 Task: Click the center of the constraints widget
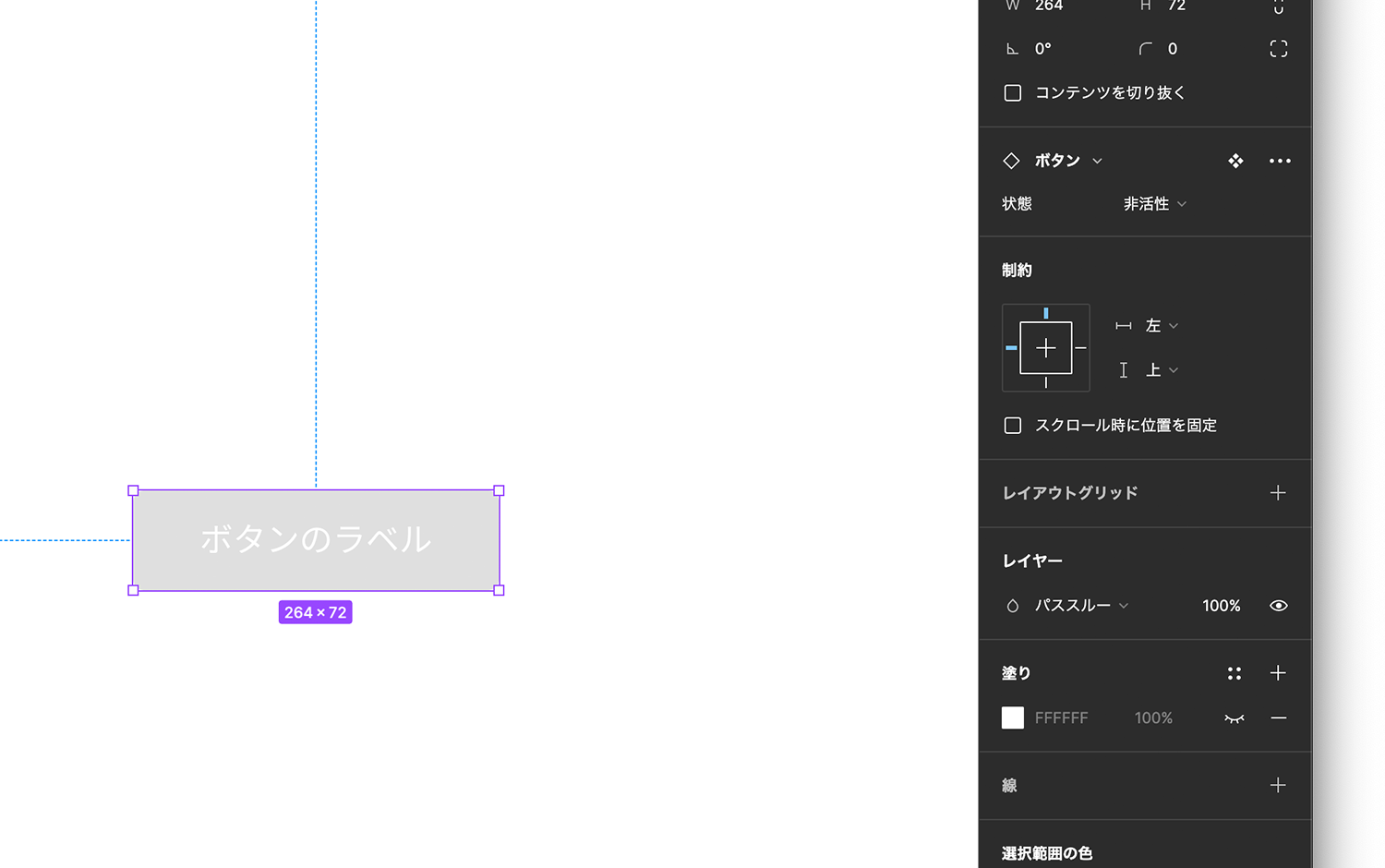1046,348
